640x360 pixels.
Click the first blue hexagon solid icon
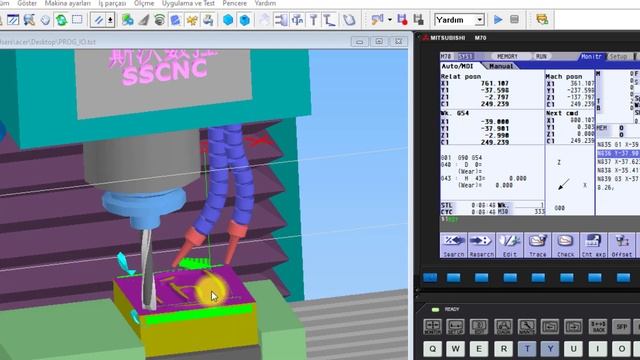click(228, 20)
